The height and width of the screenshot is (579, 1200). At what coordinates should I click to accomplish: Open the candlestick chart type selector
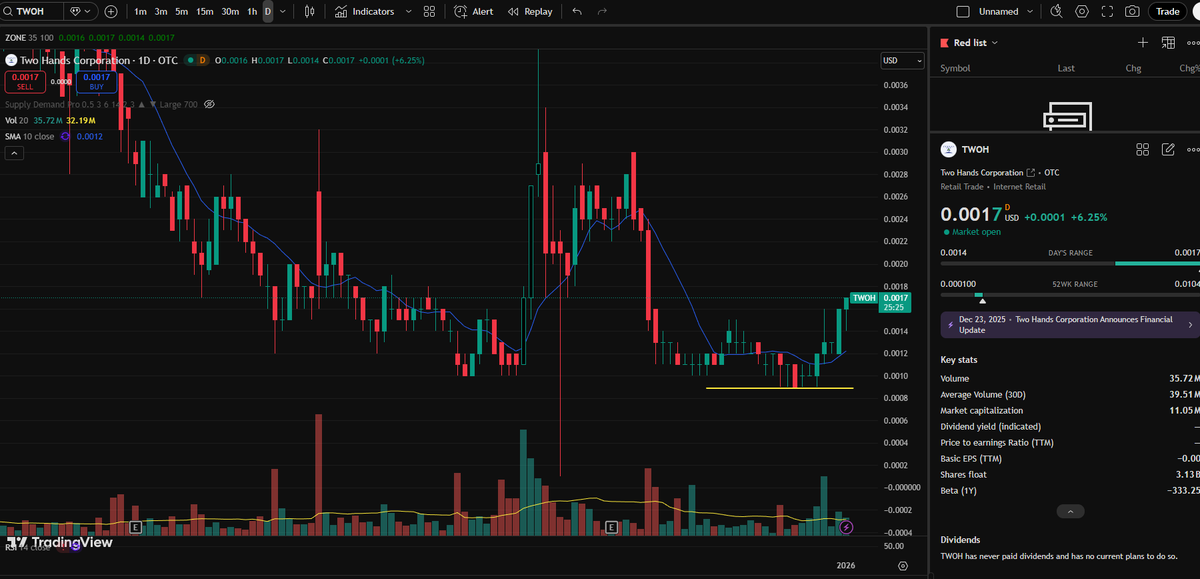[310, 12]
